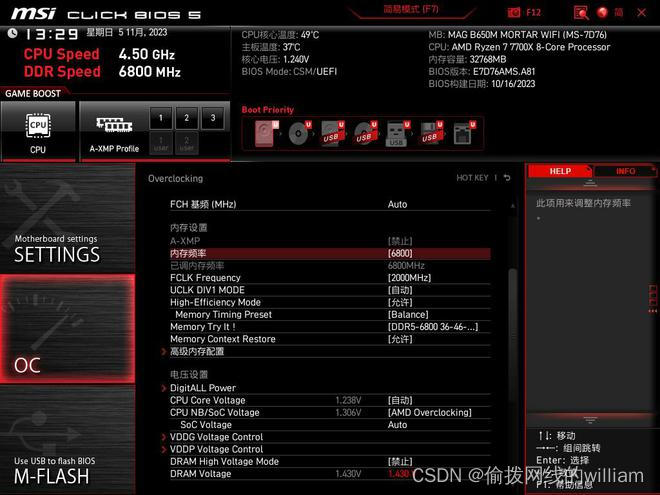Viewport: 660px width, 495px height.
Task: Select A-XMP user profile 2
Action: point(186,143)
